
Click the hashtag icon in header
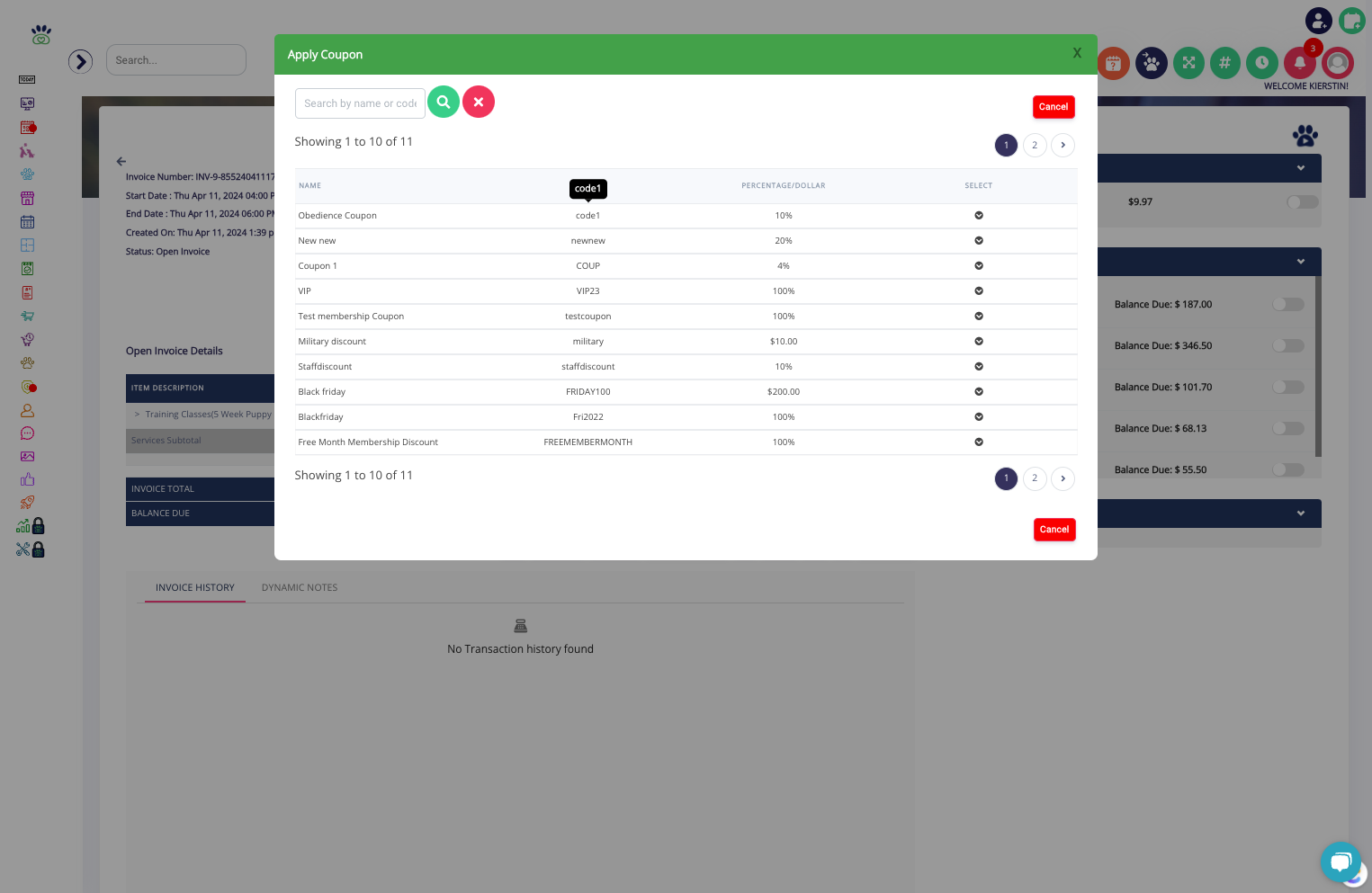coord(1224,63)
